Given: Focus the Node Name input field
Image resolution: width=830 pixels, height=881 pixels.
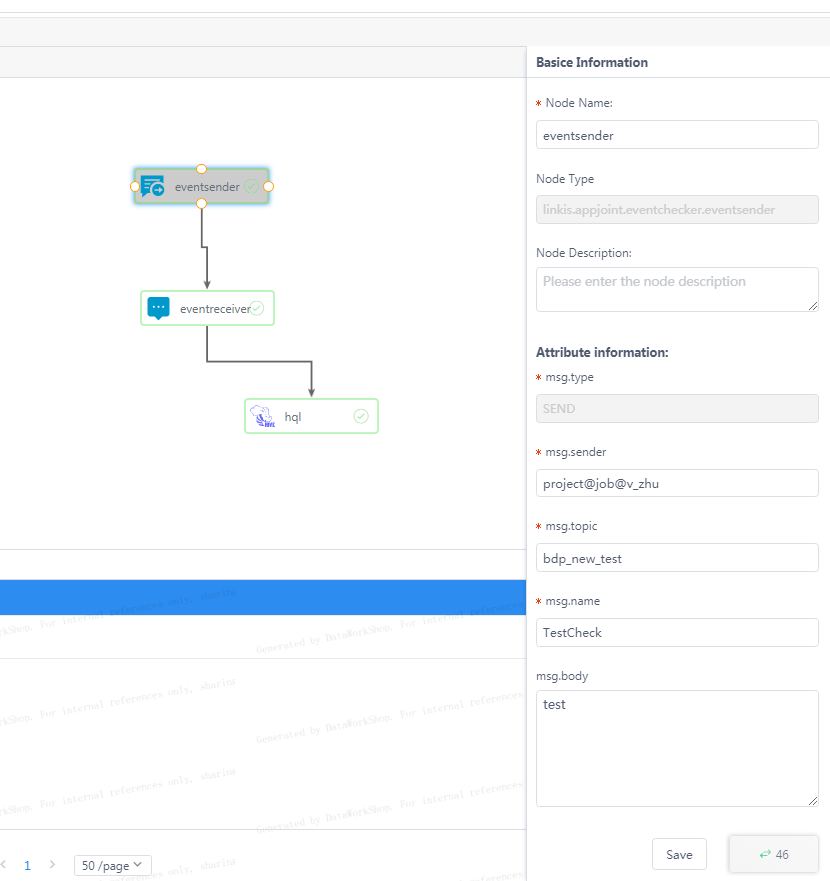Looking at the screenshot, I should coord(677,135).
